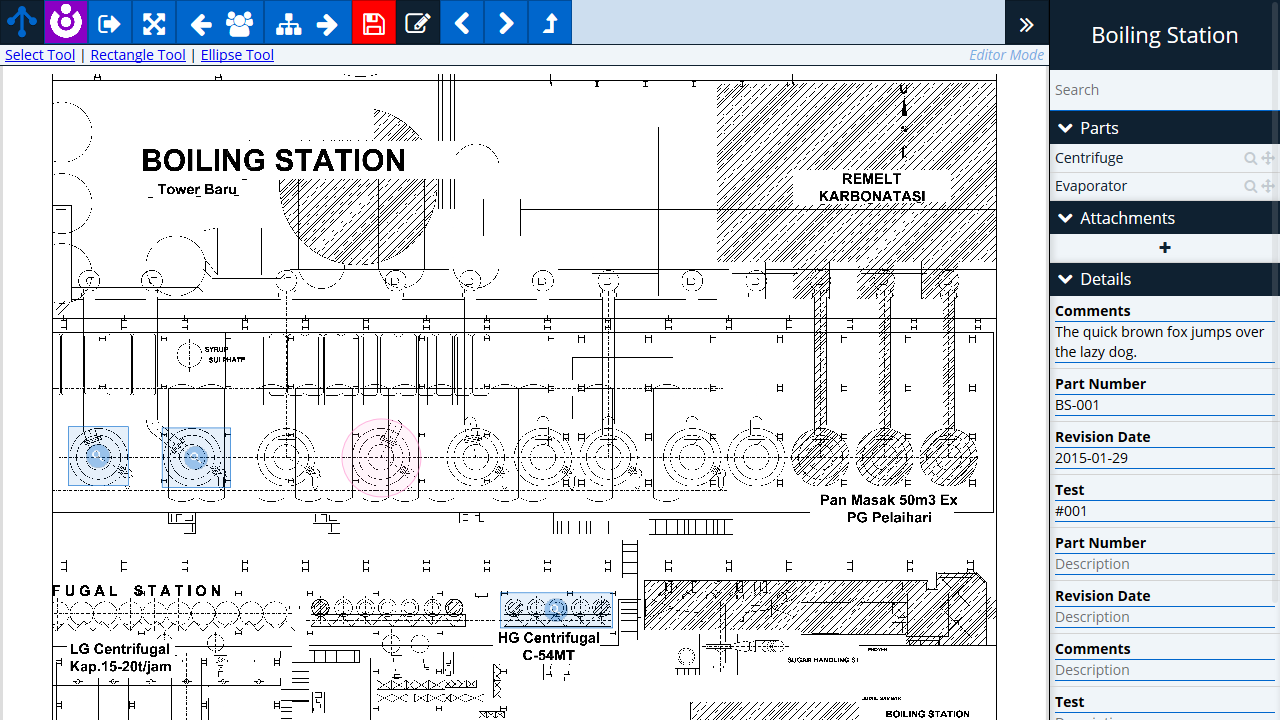
Task: Click the left arrow beside the people icon
Action: point(200,24)
